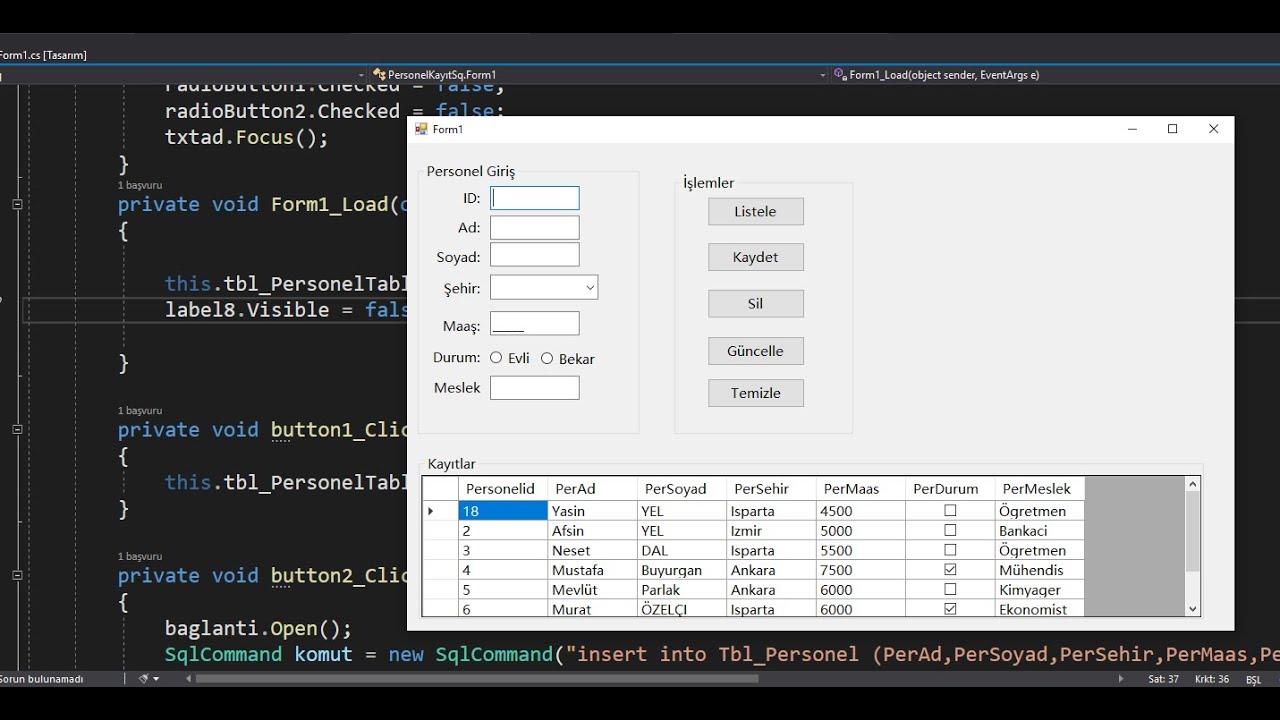The height and width of the screenshot is (720, 1280).
Task: Sort by the PerDurum column header
Action: click(x=950, y=489)
